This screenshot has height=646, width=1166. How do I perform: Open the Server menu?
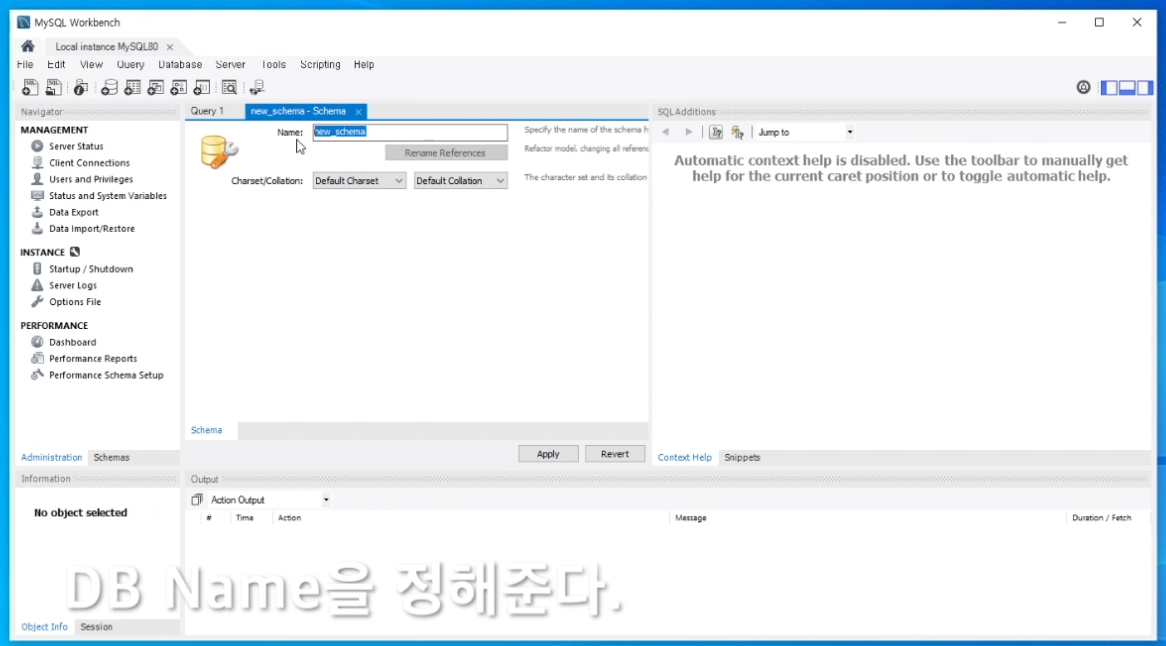click(231, 65)
